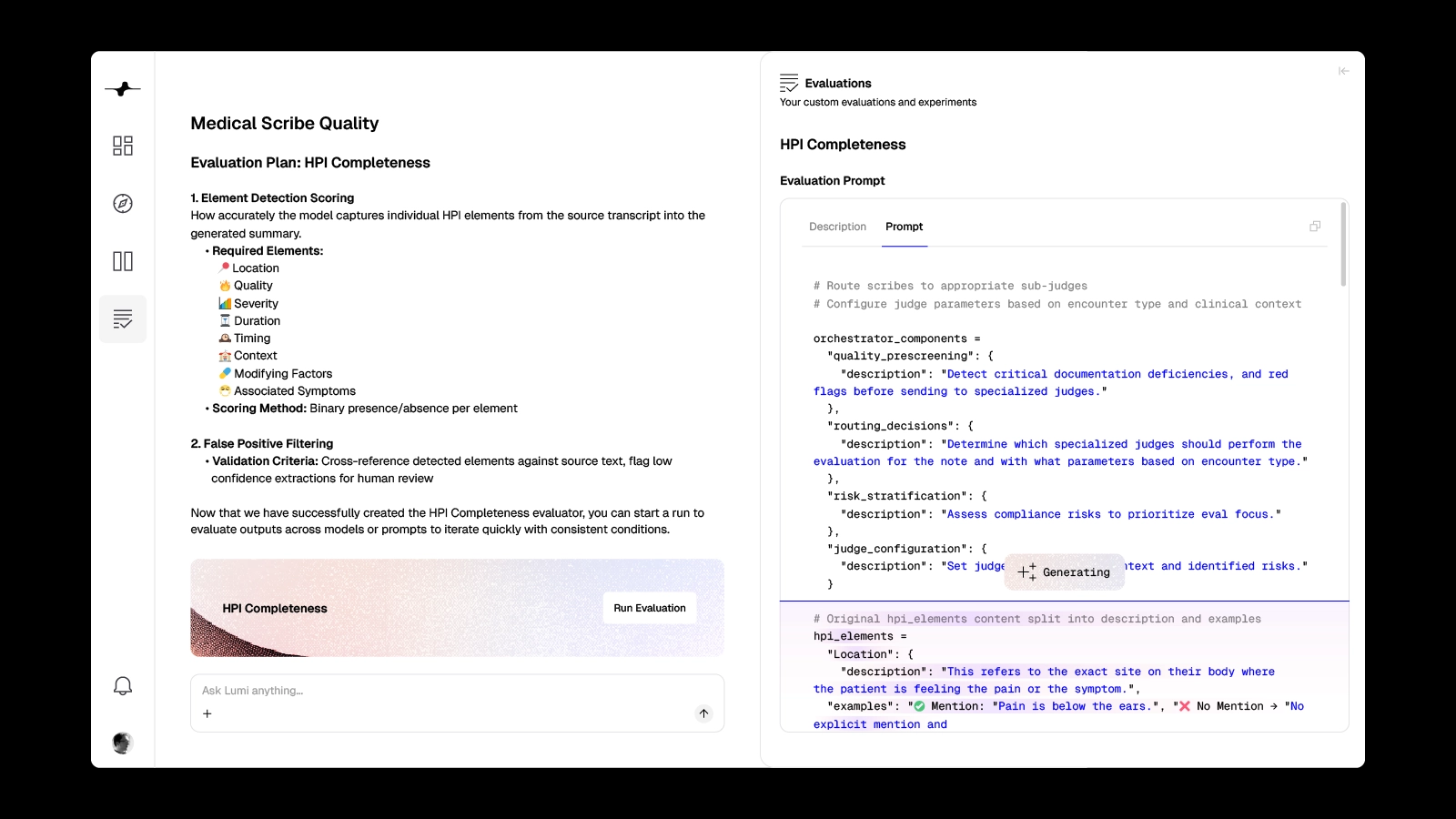This screenshot has height=819, width=1456.
Task: Click the Lumi logo icon in sidebar
Action: tap(122, 88)
